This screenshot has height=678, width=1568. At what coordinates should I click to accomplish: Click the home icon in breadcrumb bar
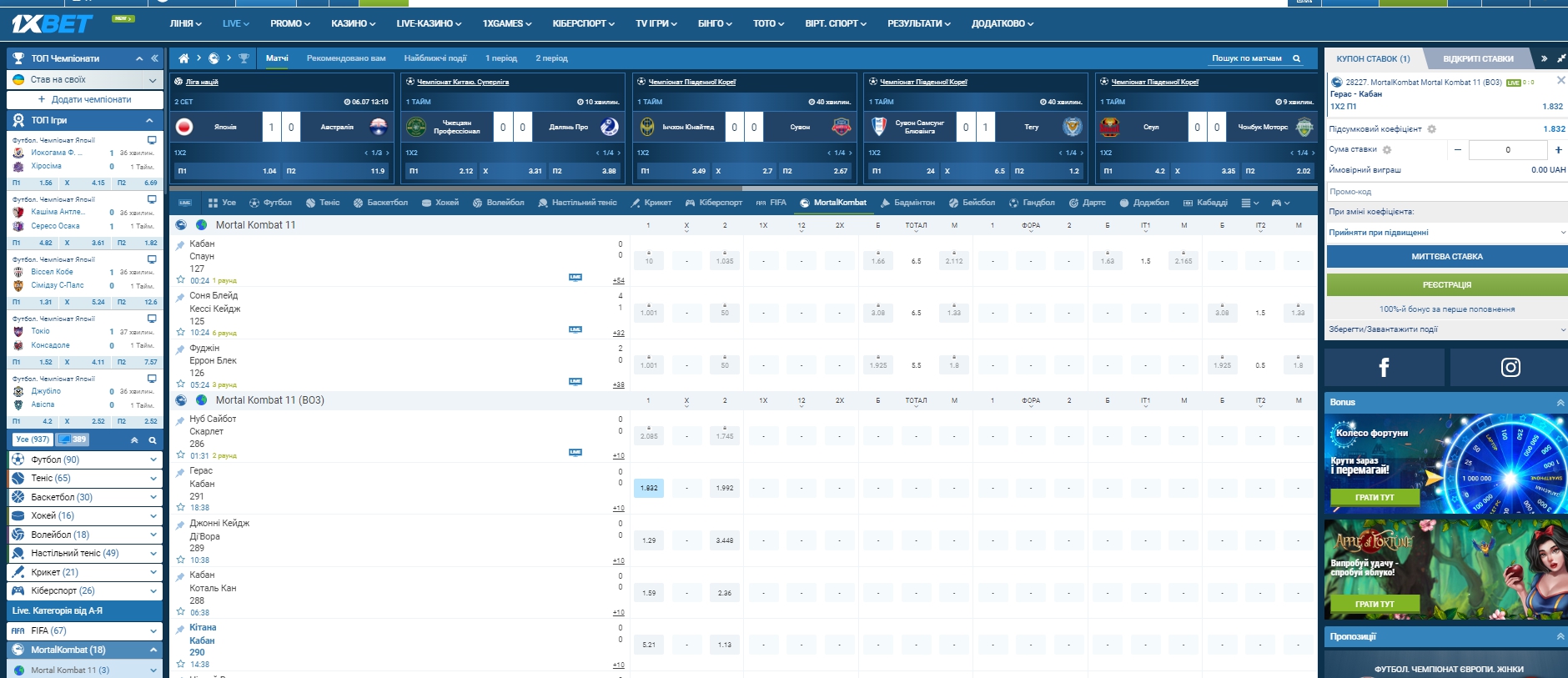pos(183,58)
